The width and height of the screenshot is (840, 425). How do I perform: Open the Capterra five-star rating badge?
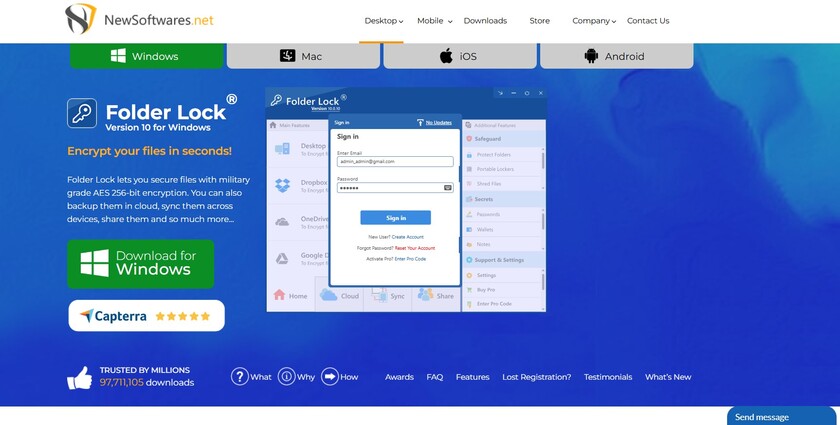tap(146, 316)
